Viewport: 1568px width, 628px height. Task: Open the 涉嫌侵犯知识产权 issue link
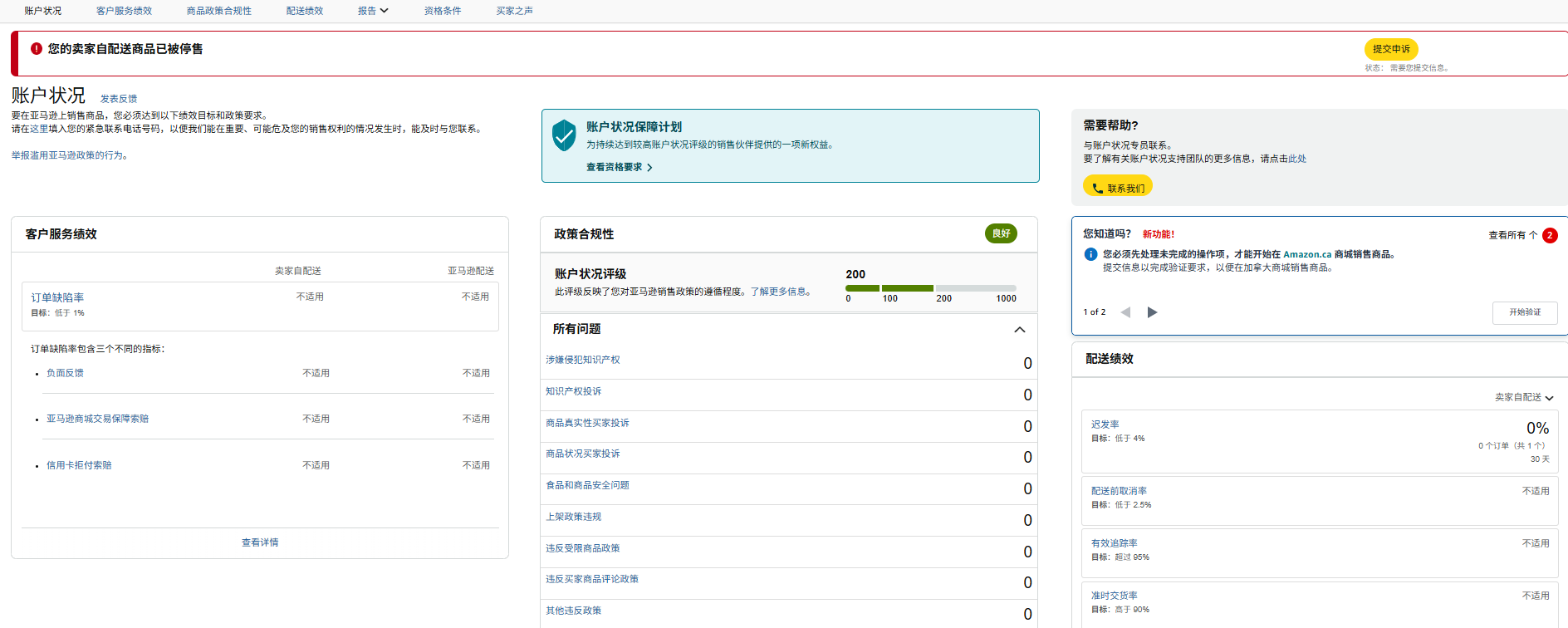click(x=582, y=360)
